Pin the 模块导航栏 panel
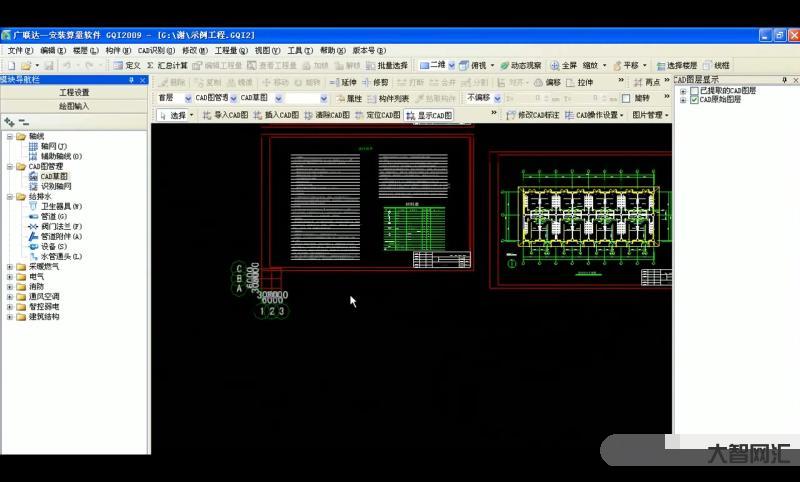The height and width of the screenshot is (482, 800). (x=132, y=80)
